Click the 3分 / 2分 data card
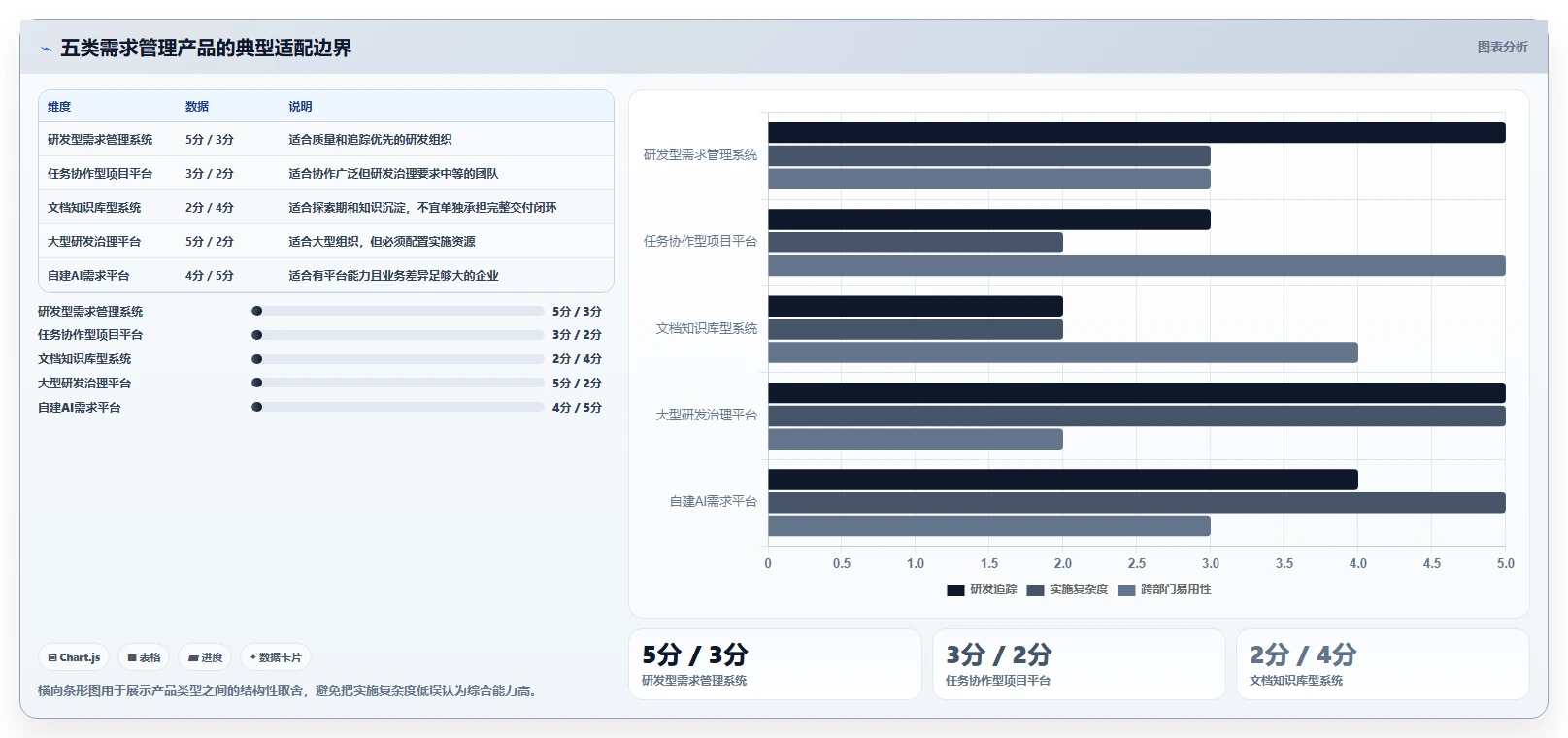 click(x=1079, y=664)
